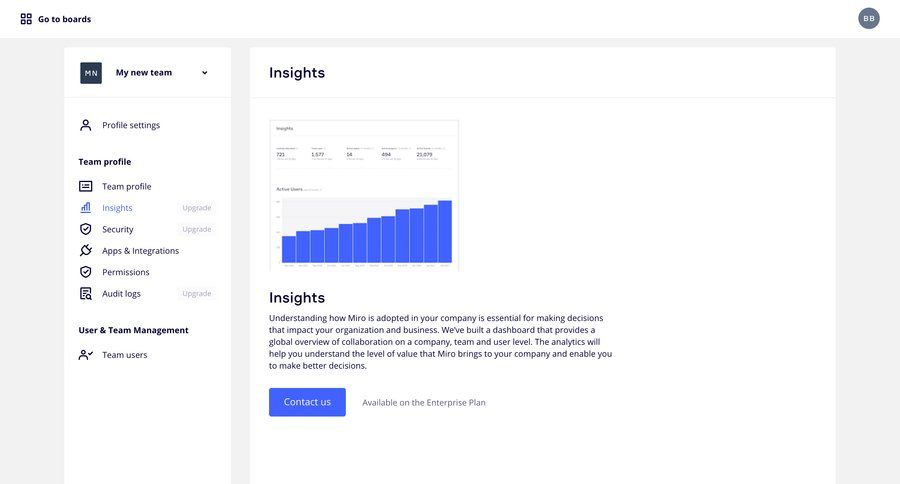900x484 pixels.
Task: Click the Team users person icon
Action: pyautogui.click(x=86, y=355)
